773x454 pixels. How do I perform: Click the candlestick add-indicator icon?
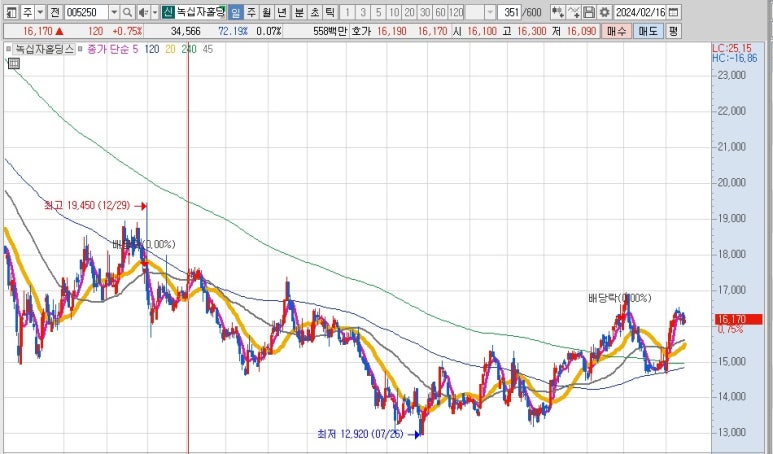pos(556,12)
